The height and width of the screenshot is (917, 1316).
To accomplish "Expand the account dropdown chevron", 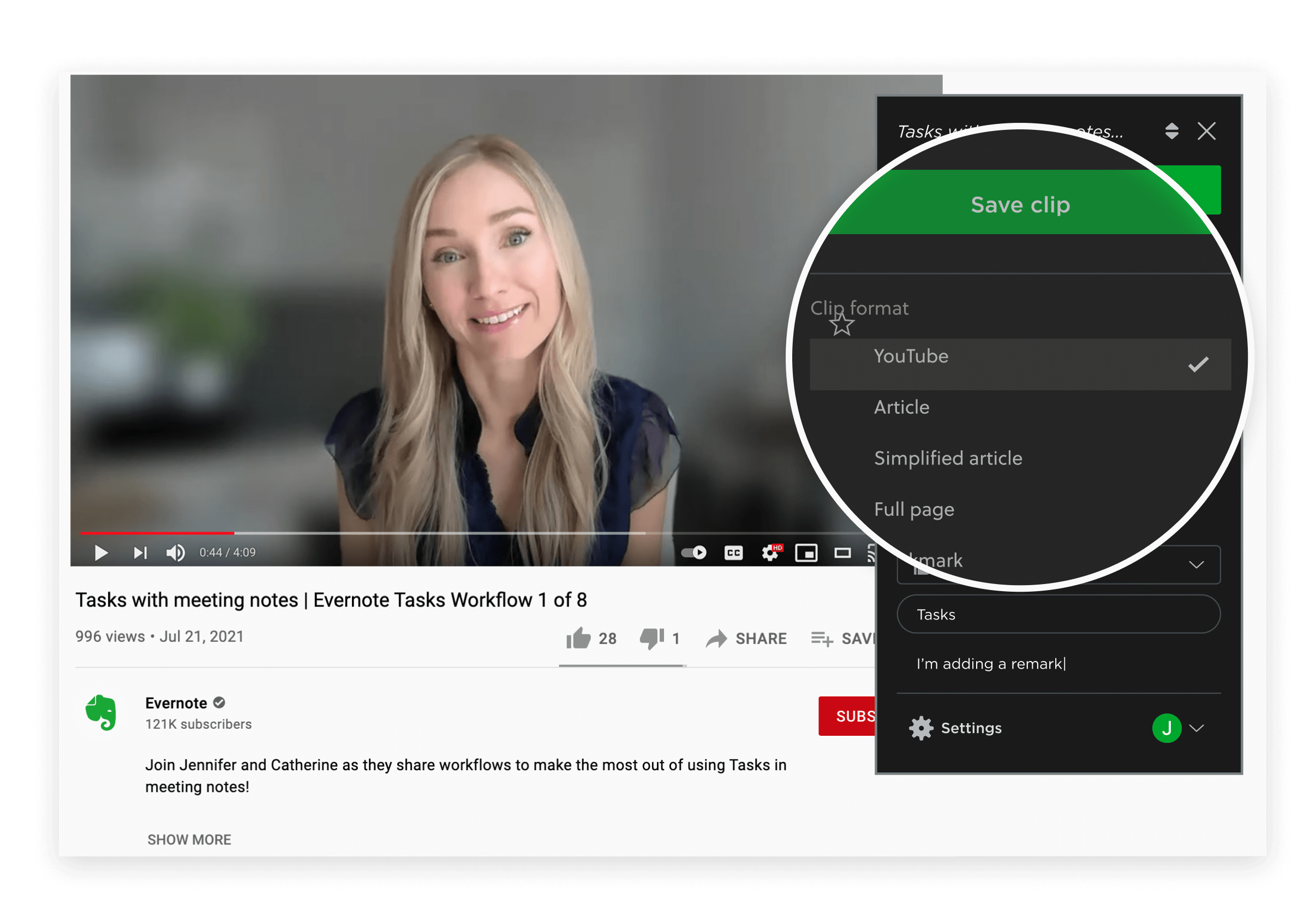I will [x=1197, y=728].
